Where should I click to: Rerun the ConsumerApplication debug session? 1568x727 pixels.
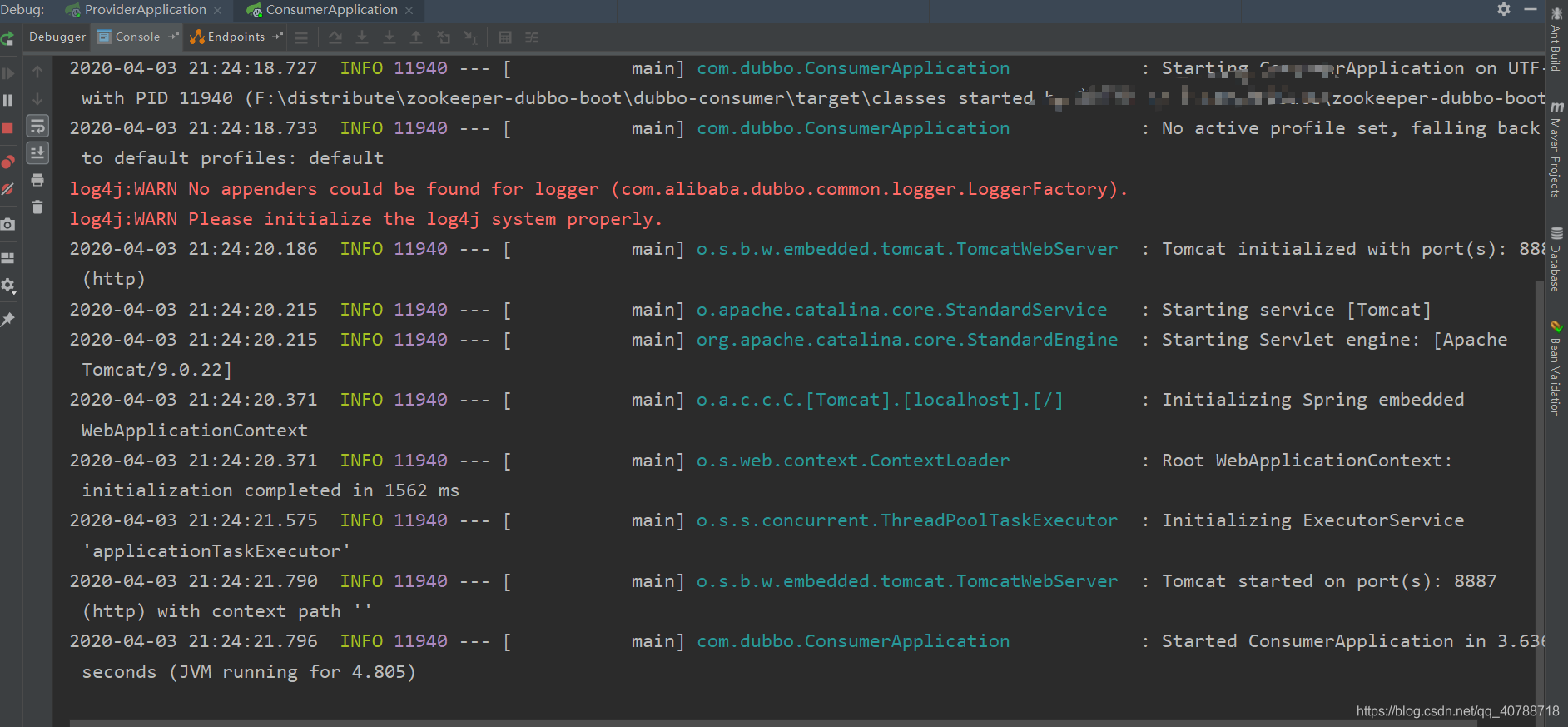click(7, 38)
